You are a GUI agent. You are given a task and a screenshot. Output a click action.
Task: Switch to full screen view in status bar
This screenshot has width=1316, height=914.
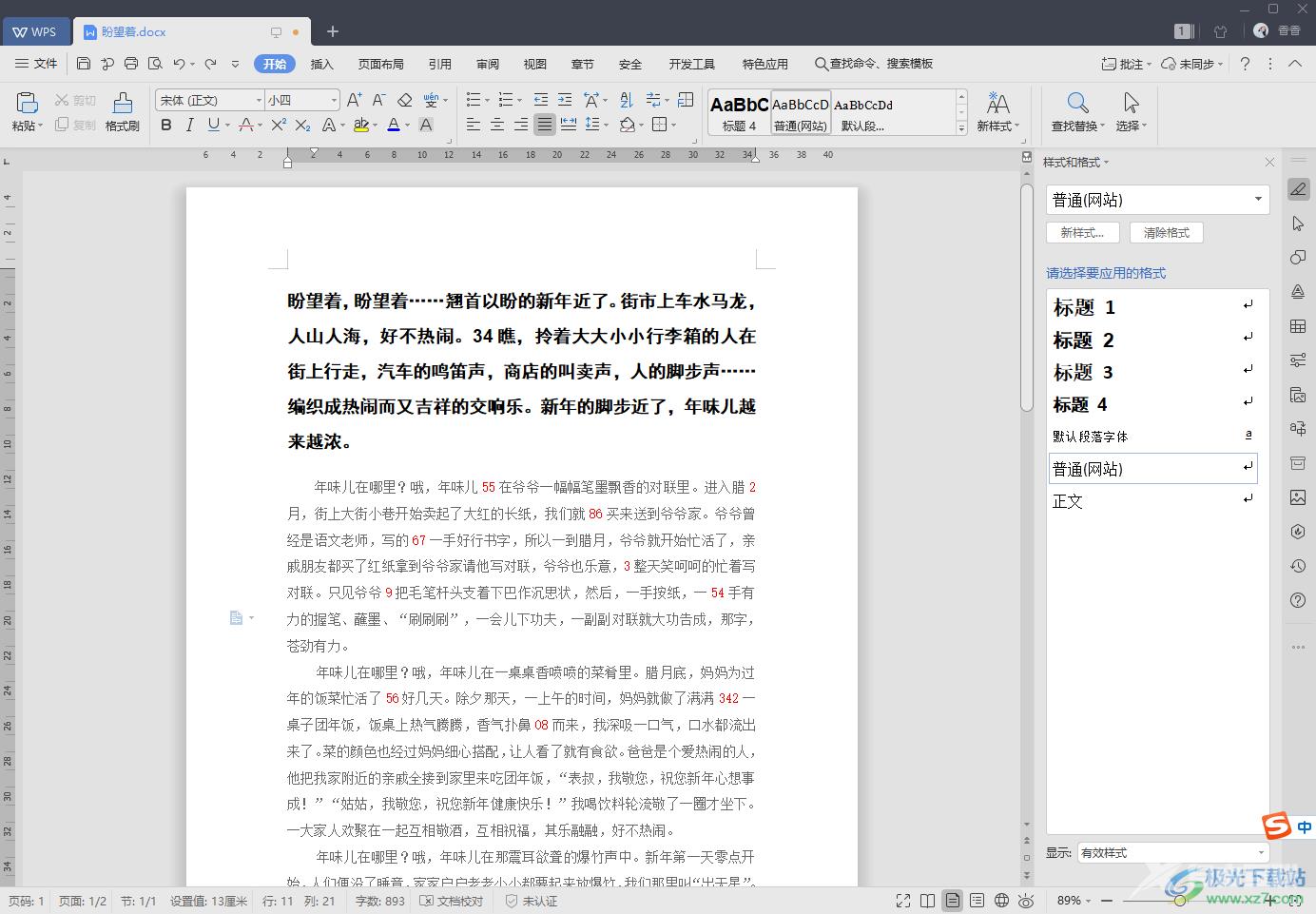[x=903, y=901]
